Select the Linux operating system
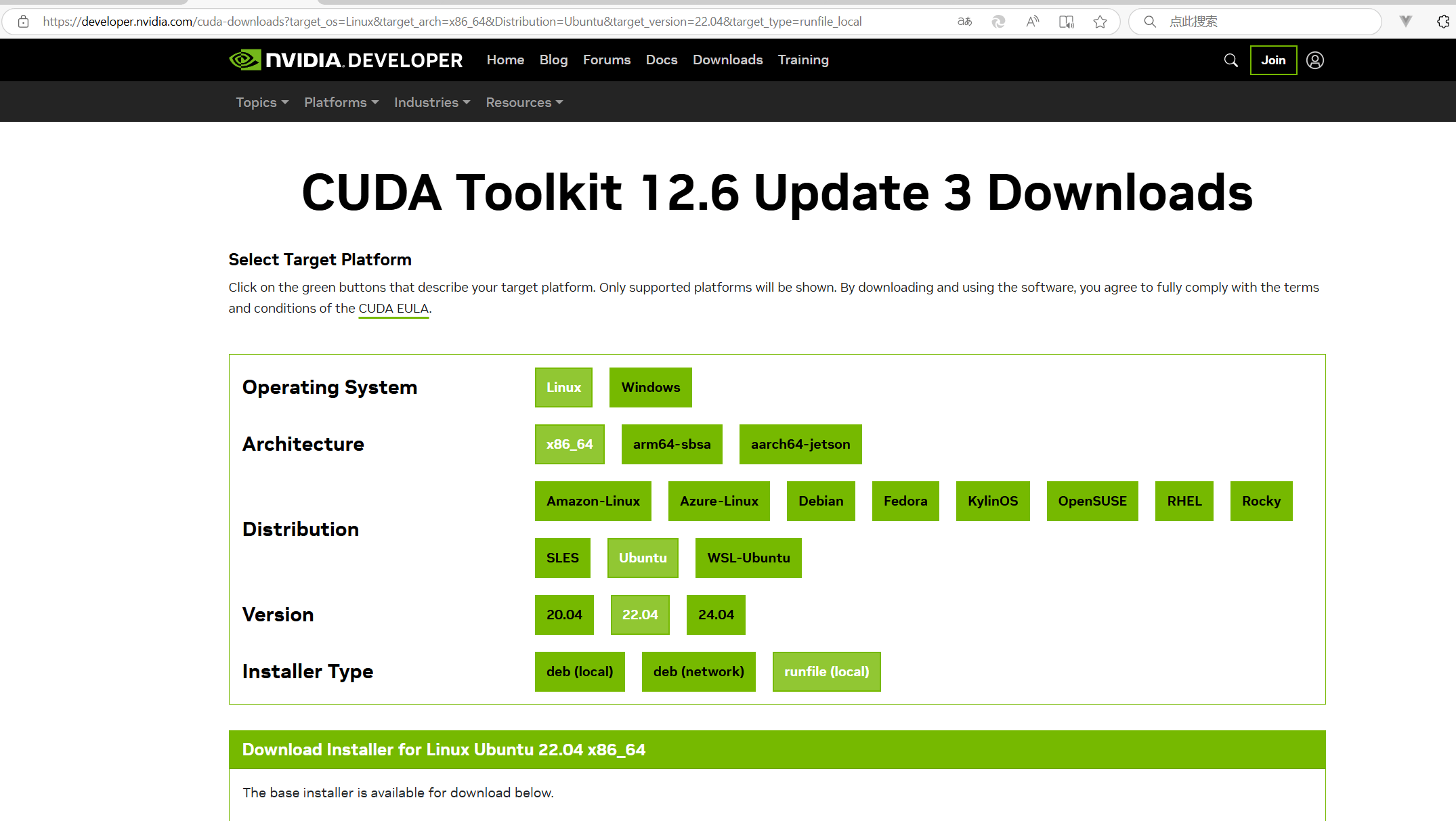 (x=563, y=387)
